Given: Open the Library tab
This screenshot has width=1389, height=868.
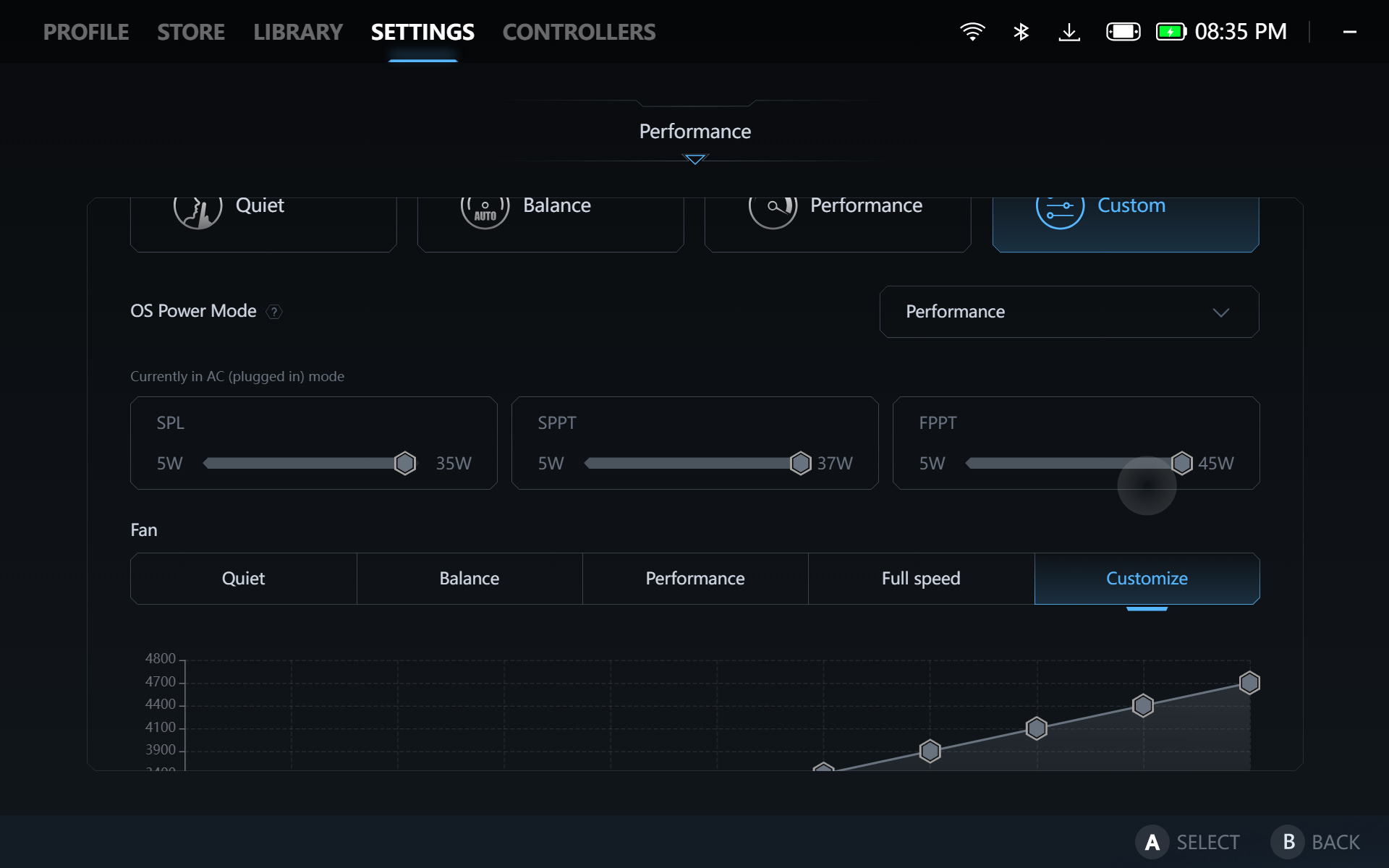Looking at the screenshot, I should (297, 32).
